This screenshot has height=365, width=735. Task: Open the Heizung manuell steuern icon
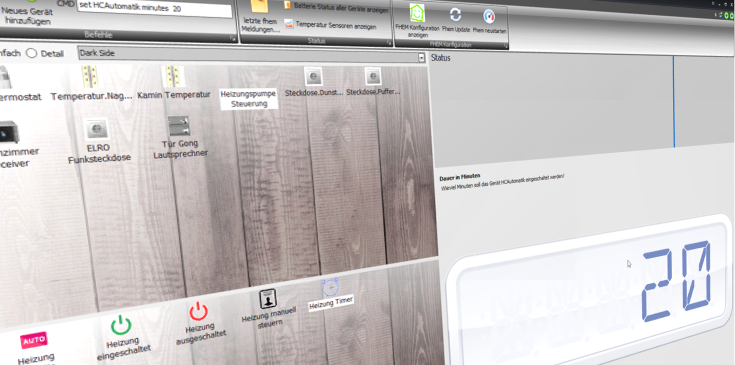click(x=268, y=299)
